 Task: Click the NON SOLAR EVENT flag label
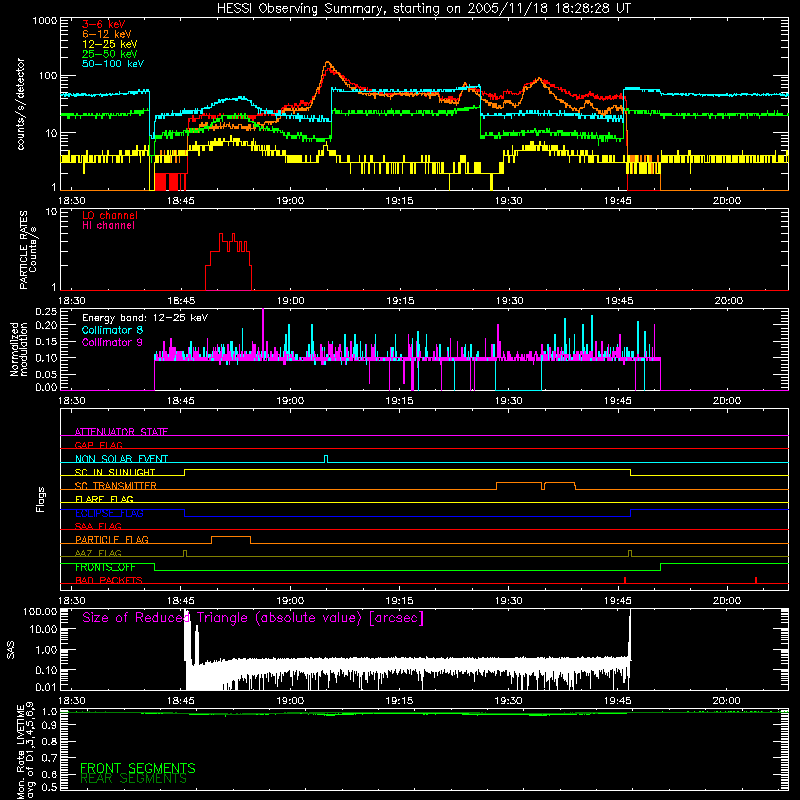121,459
